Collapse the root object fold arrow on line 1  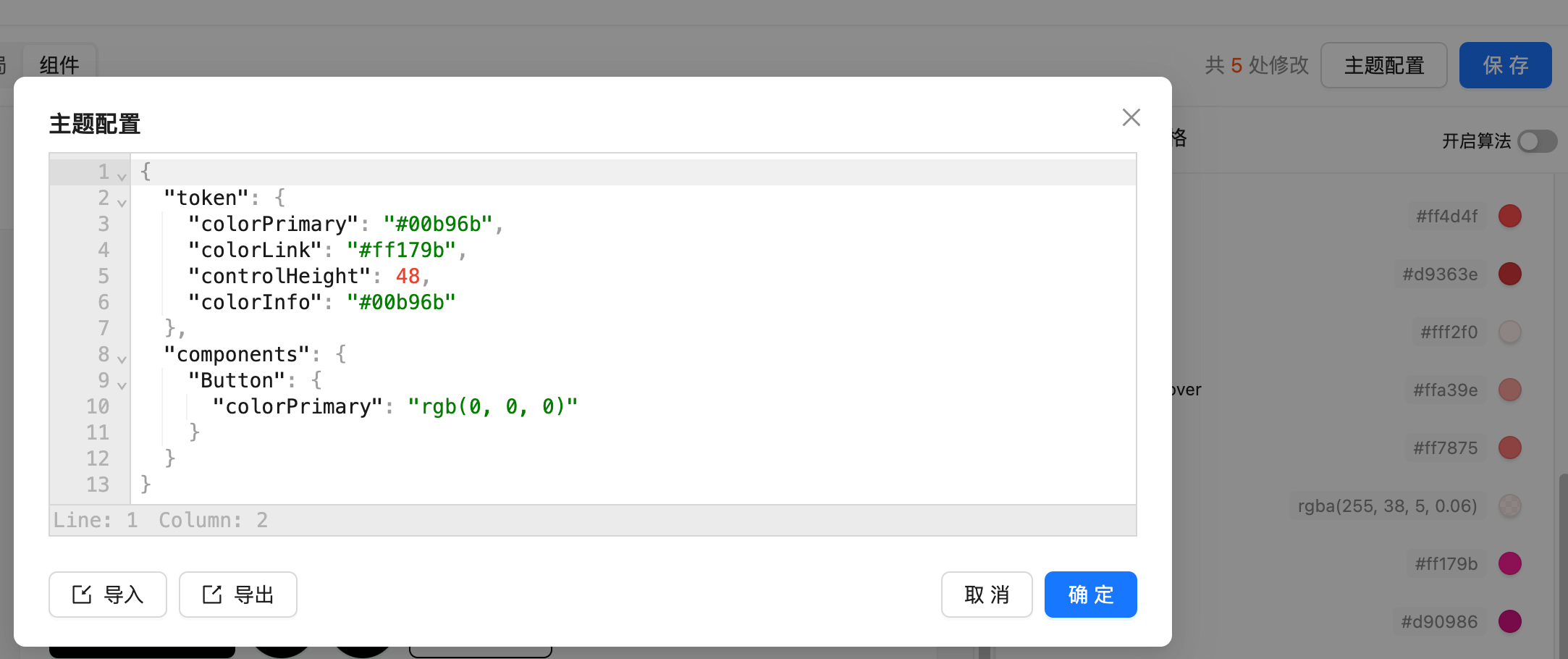[x=122, y=177]
